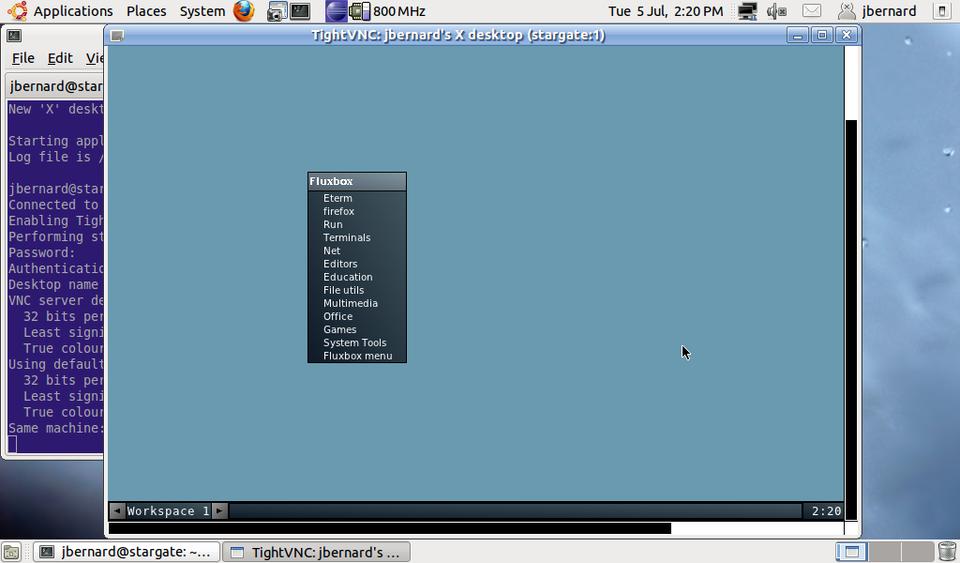This screenshot has width=960, height=563.
Task: Open the System menu
Action: pyautogui.click(x=202, y=11)
